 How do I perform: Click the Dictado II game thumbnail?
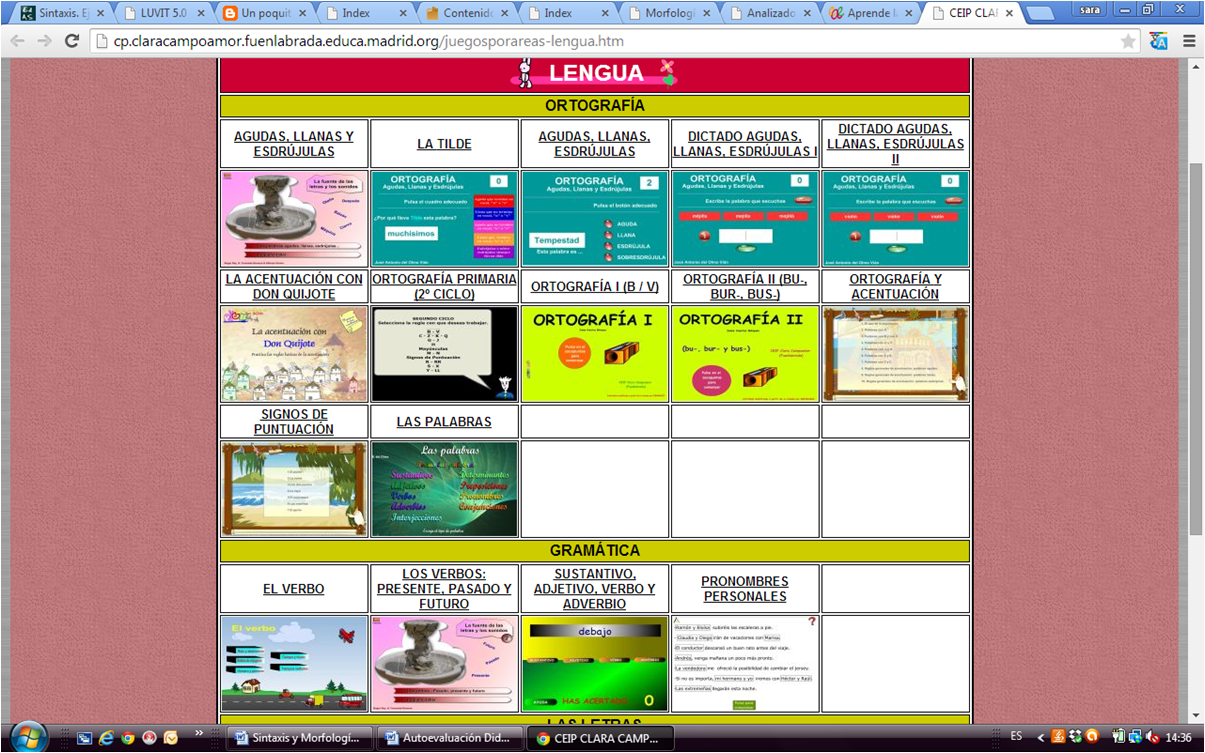895,219
